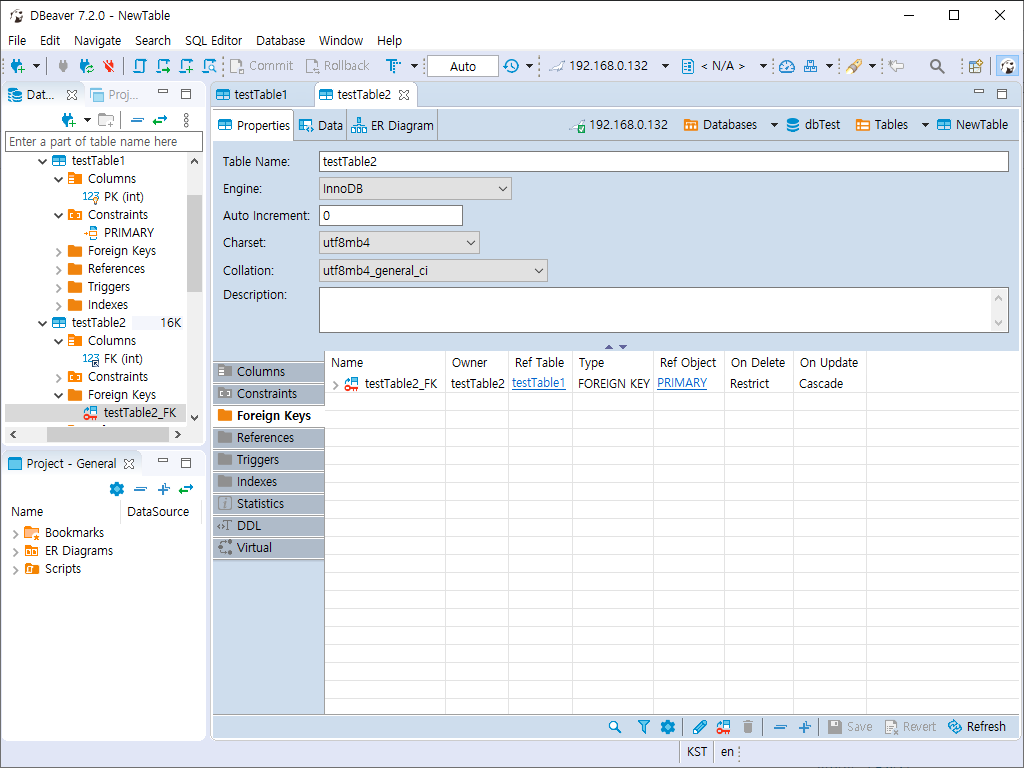
Task: Select the Statistics section in side list
Action: tap(268, 504)
